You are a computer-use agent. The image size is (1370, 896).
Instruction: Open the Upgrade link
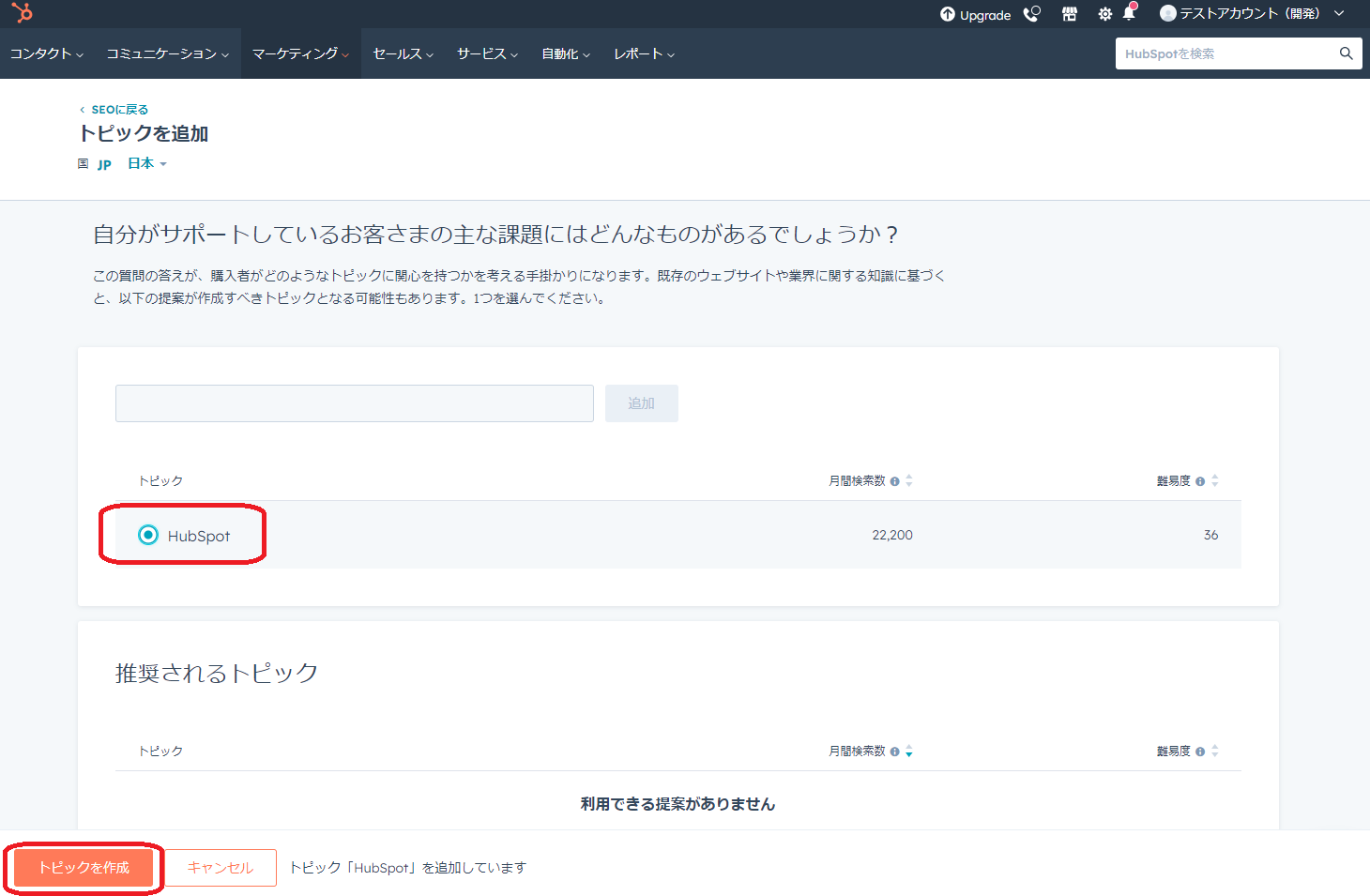point(976,14)
